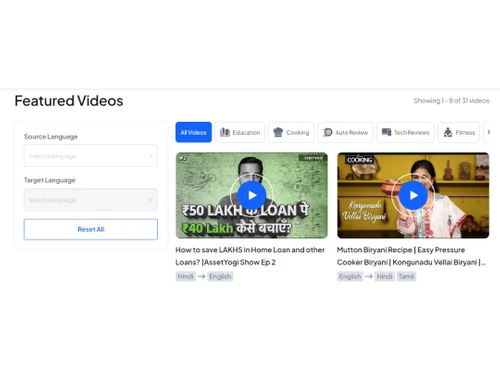
Task: Open the Auto Review category tab
Action: (x=345, y=132)
